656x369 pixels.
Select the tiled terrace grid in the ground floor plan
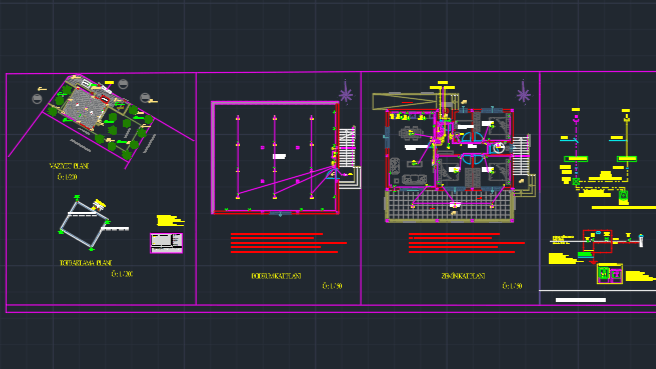coord(450,205)
